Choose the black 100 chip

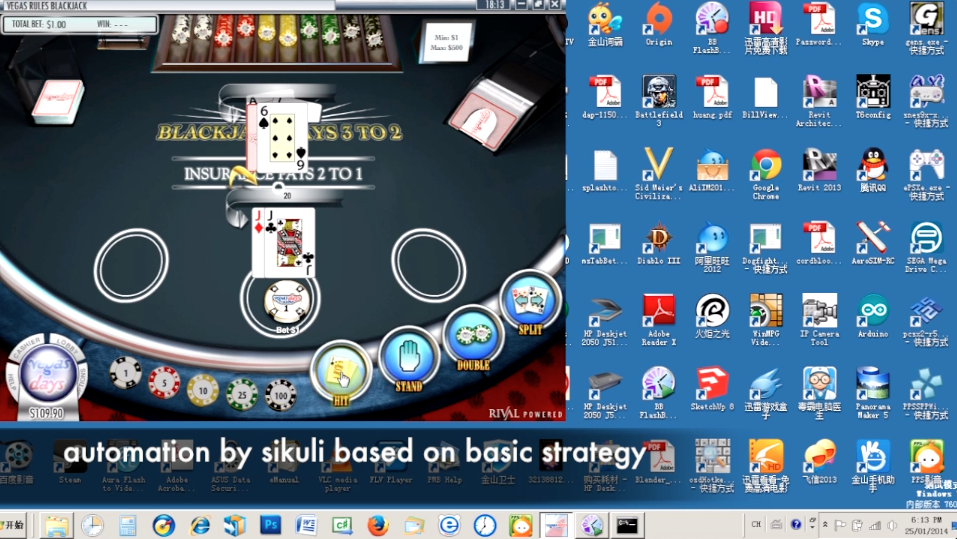click(x=281, y=396)
